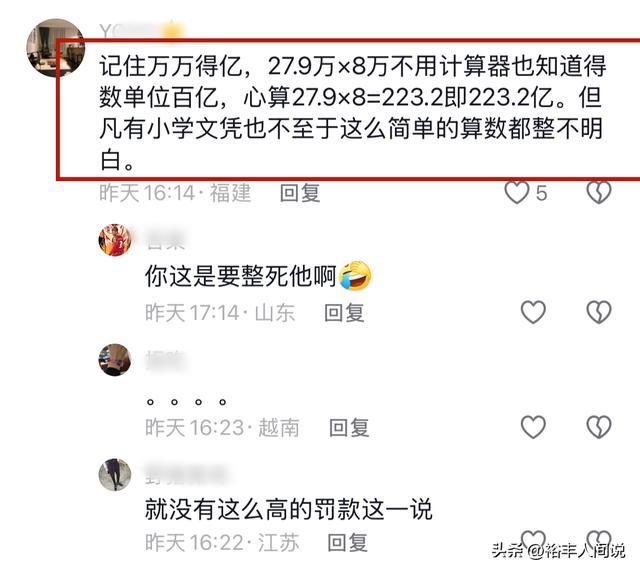This screenshot has height=573, width=640.
Task: Like the 你这是要整死他啊 reply
Action: tap(533, 312)
